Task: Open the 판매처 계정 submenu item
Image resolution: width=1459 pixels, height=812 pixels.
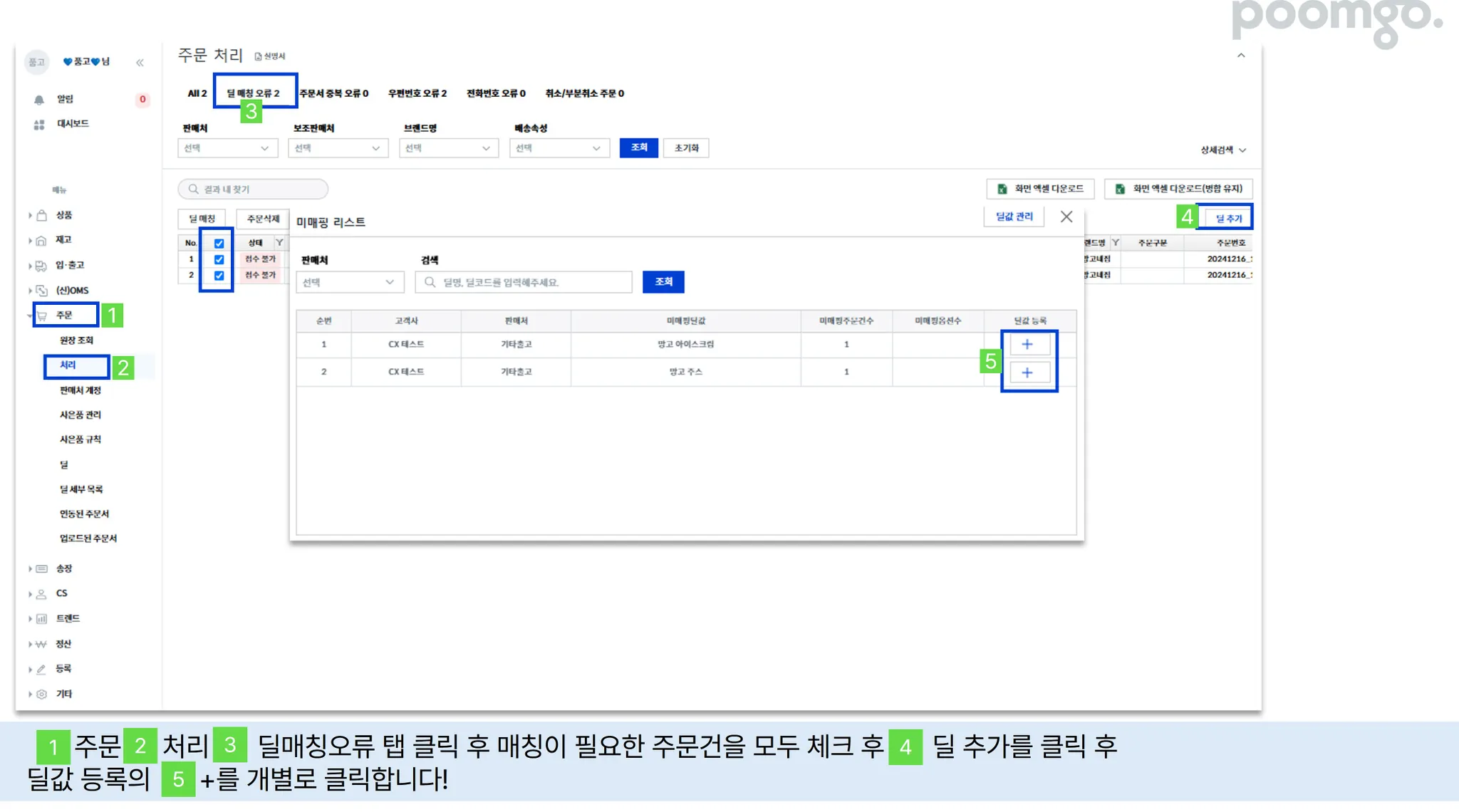Action: (81, 390)
